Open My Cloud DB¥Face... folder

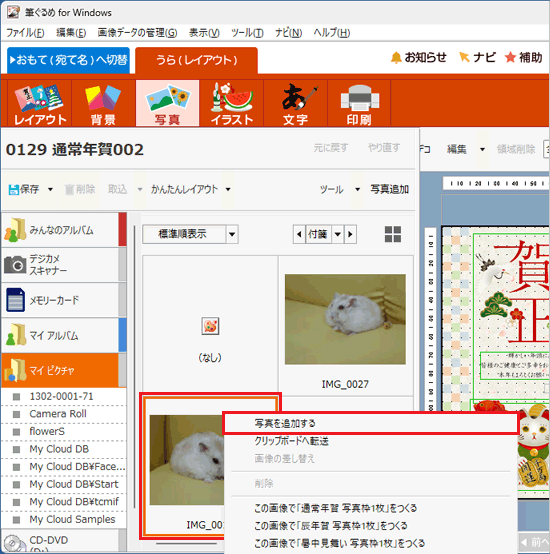click(64, 467)
